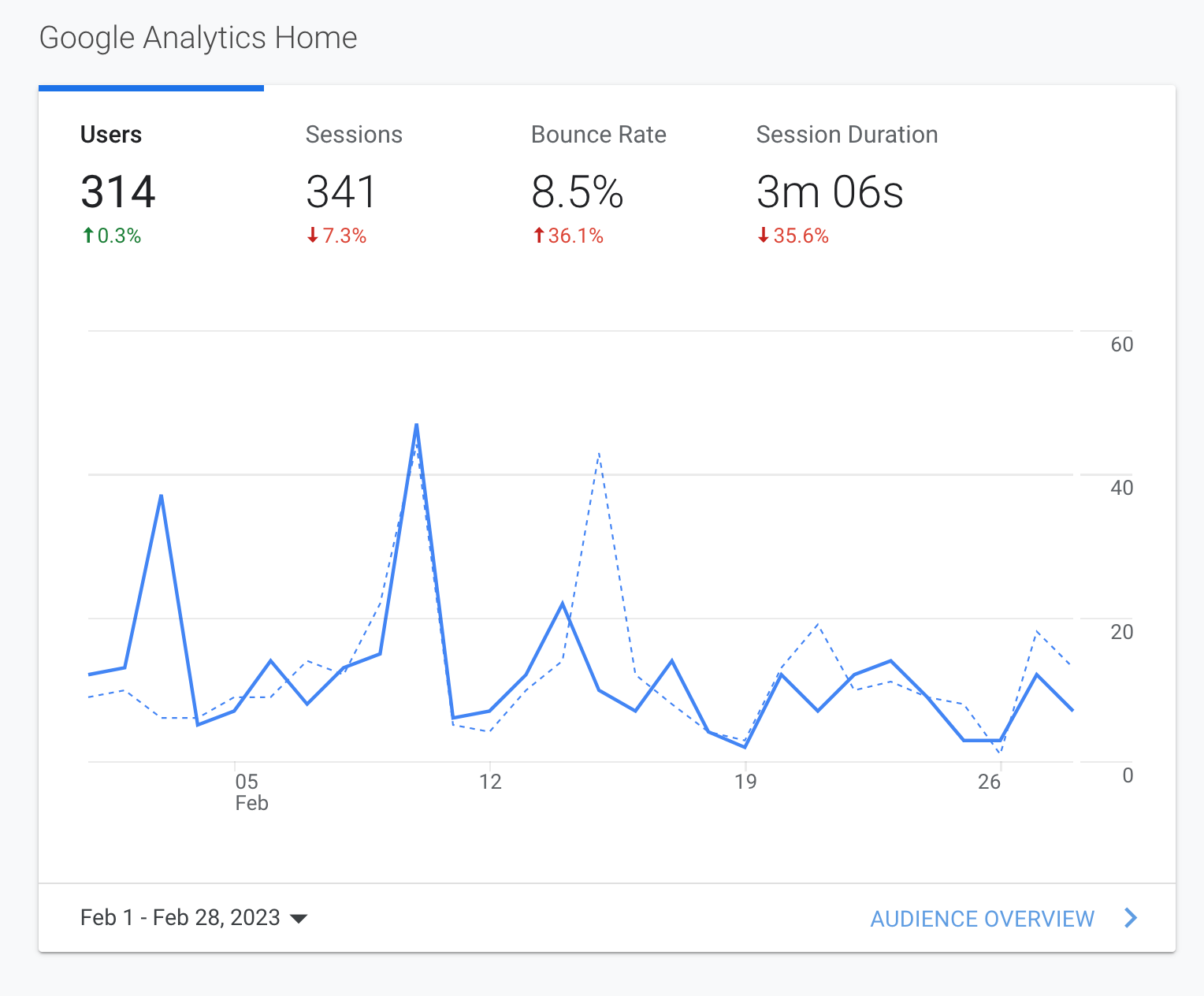Viewport: 1204px width, 996px height.
Task: Click the 314 users total value
Action: coord(118,191)
